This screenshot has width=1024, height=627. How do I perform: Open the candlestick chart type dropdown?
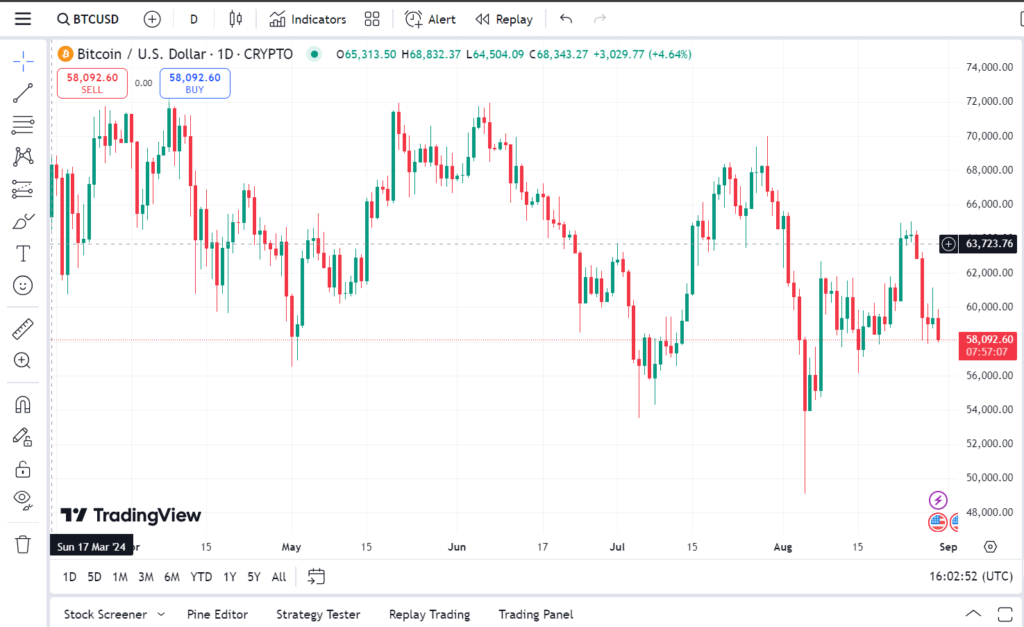point(236,19)
